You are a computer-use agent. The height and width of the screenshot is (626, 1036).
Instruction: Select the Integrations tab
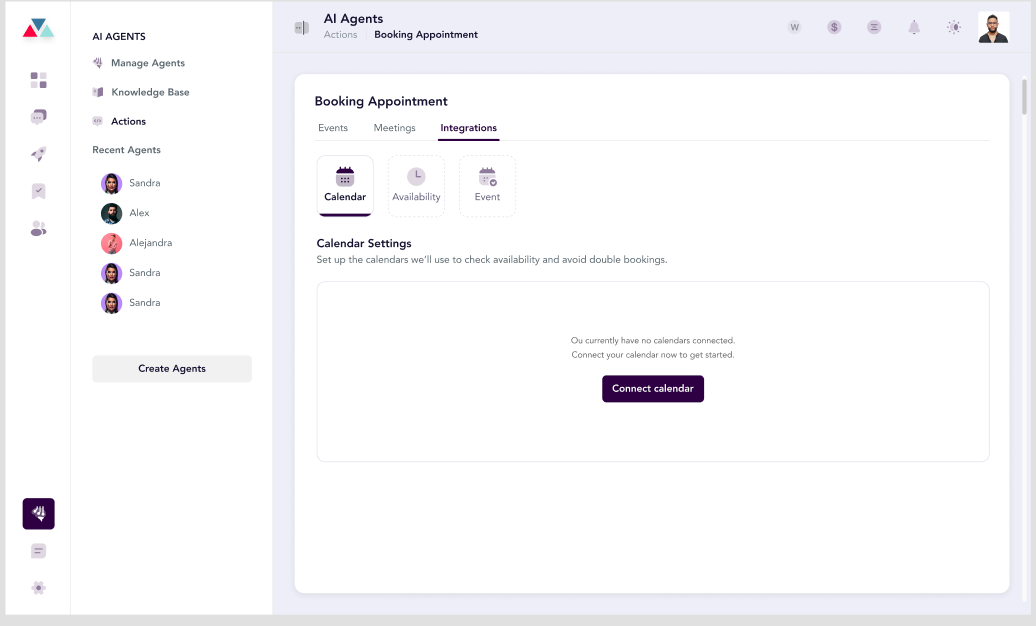click(x=468, y=128)
